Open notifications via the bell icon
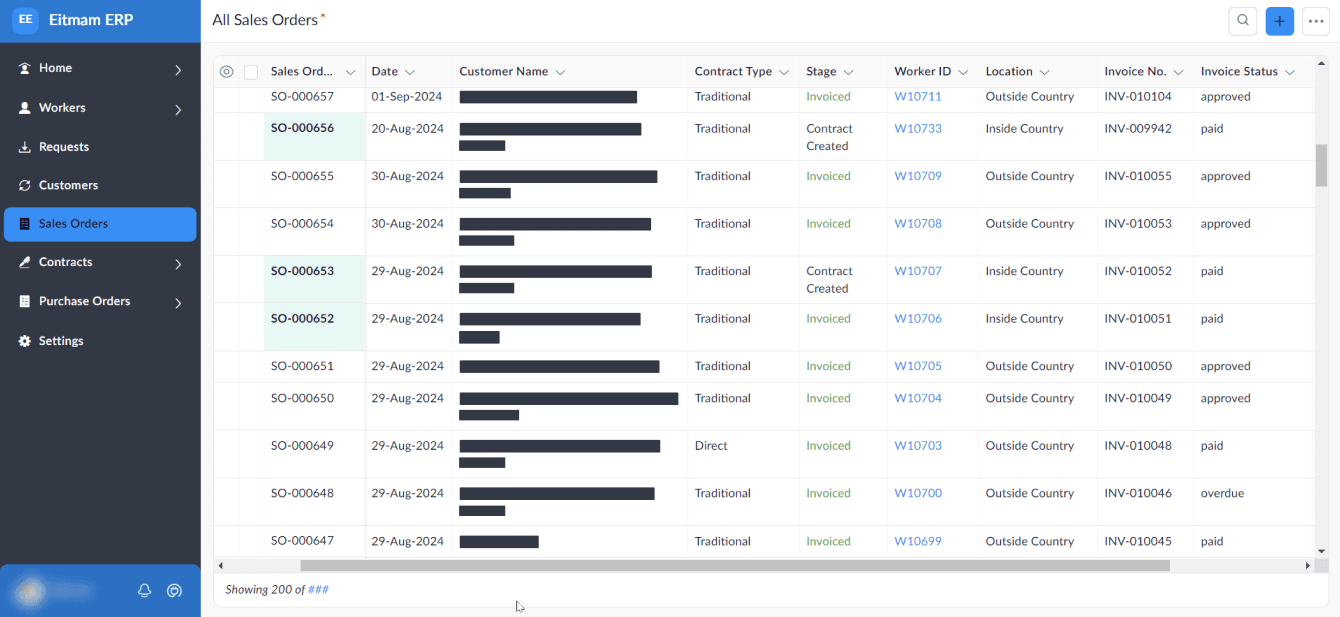The image size is (1340, 617). (144, 590)
